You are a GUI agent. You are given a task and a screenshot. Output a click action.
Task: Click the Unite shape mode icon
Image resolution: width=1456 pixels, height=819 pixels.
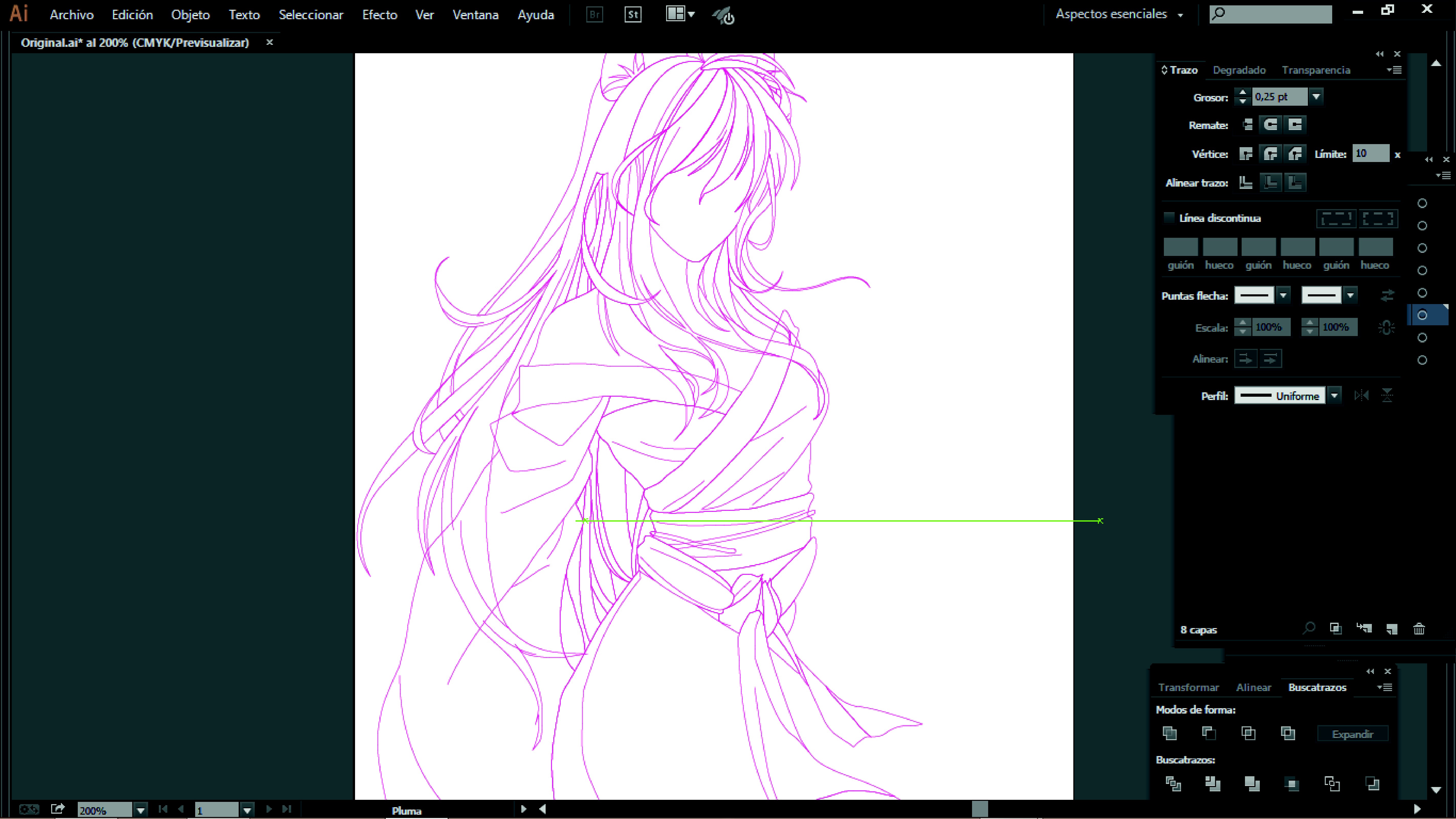(x=1170, y=733)
